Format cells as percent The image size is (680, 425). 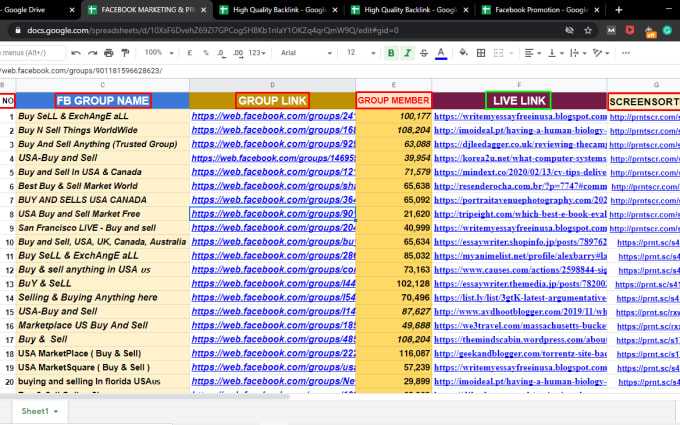[206, 53]
